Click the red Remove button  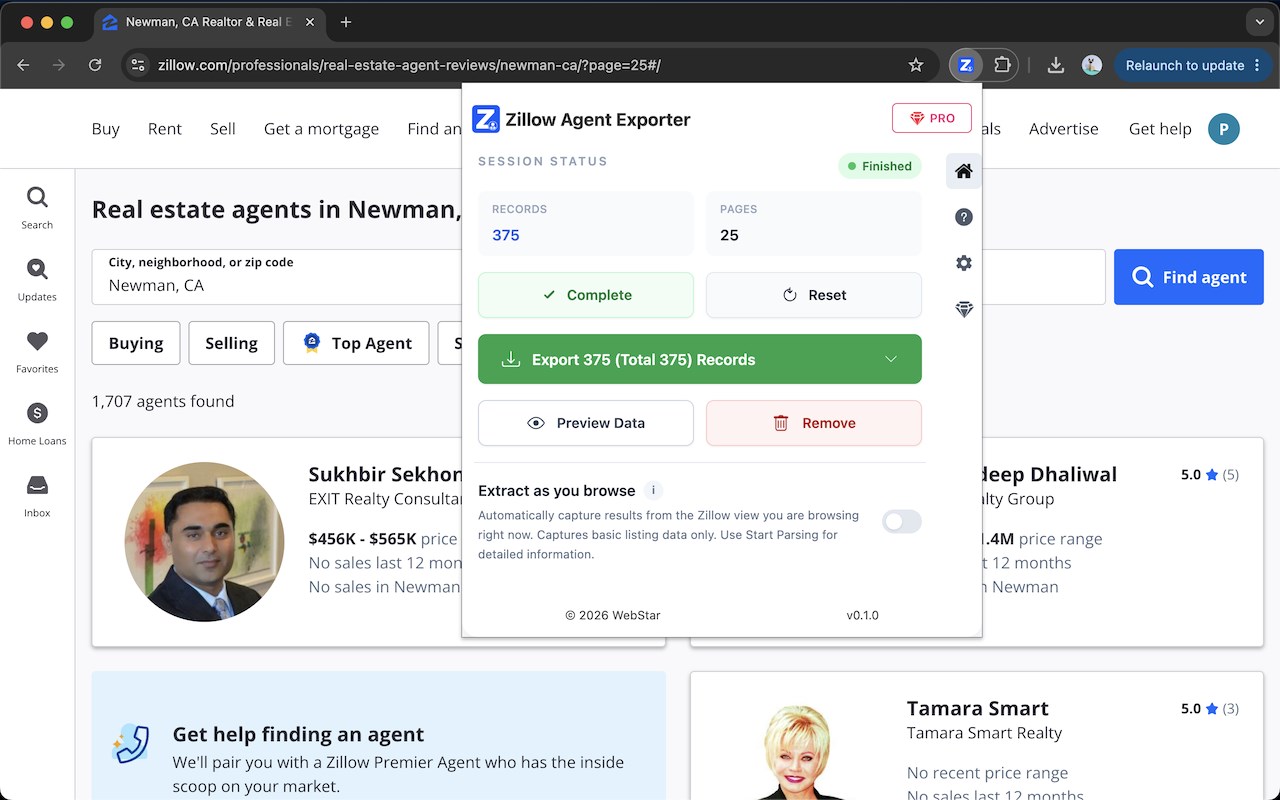(814, 423)
